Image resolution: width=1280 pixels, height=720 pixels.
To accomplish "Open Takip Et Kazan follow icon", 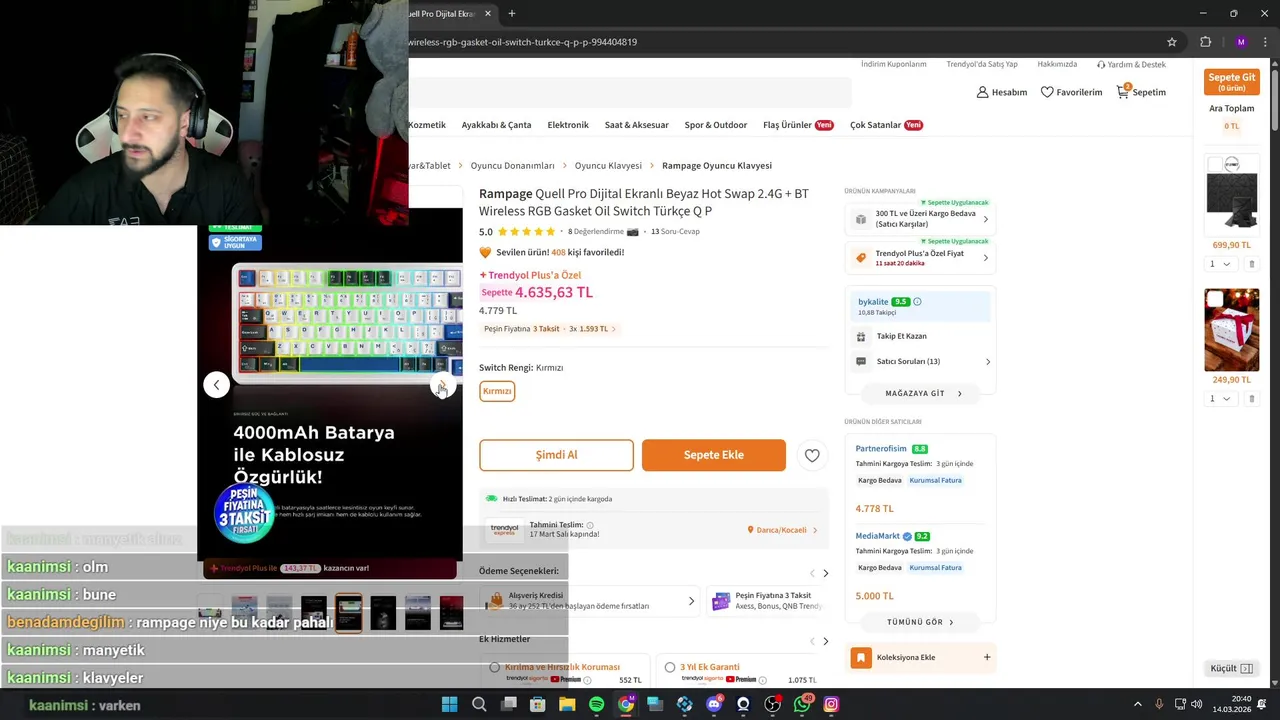I will coord(861,336).
